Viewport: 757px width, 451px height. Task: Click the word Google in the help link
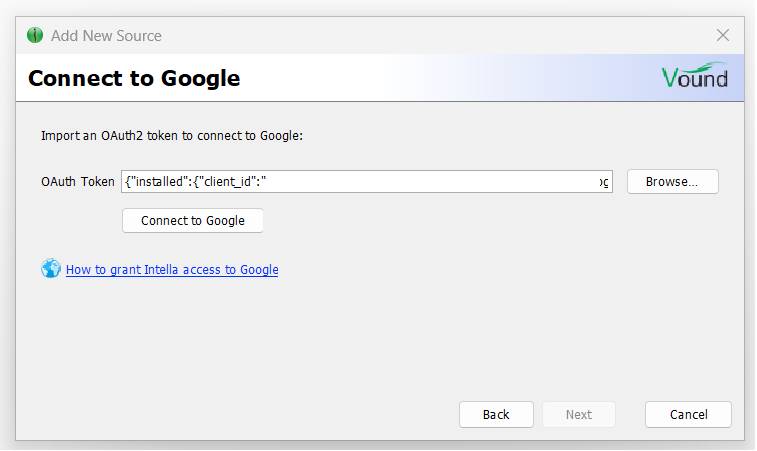[x=259, y=269]
